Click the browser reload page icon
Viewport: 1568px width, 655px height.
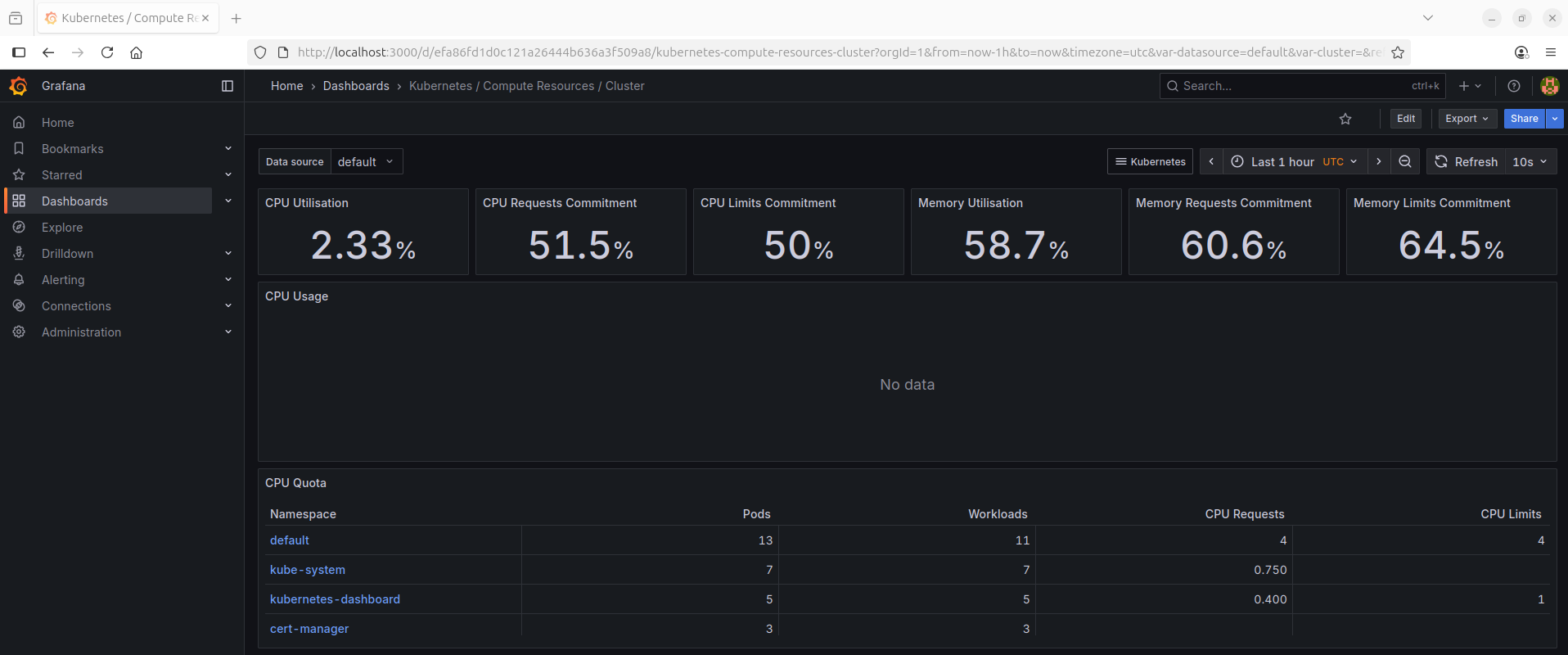[x=107, y=52]
